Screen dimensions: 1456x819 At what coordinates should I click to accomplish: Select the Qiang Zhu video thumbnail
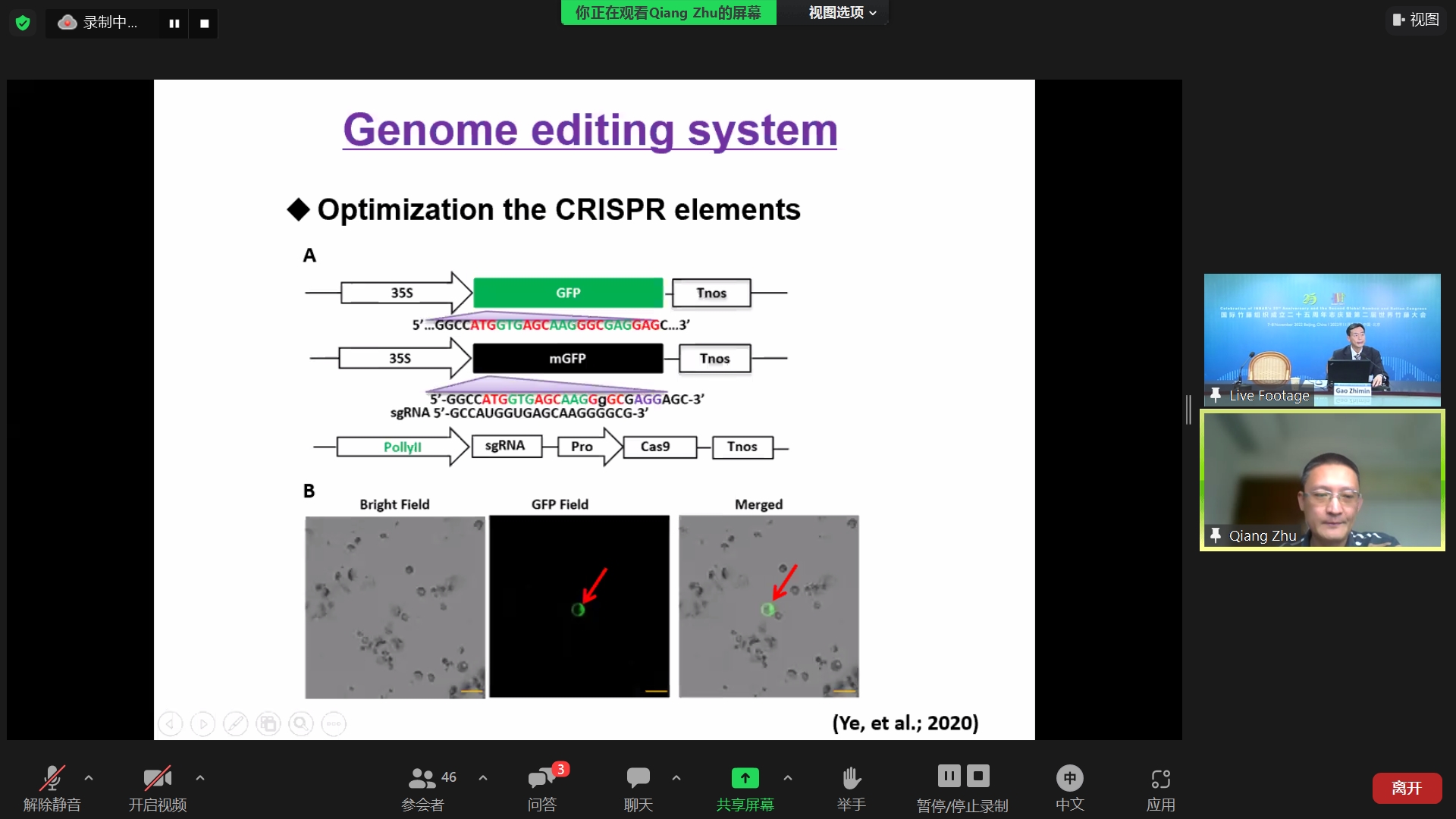point(1322,479)
